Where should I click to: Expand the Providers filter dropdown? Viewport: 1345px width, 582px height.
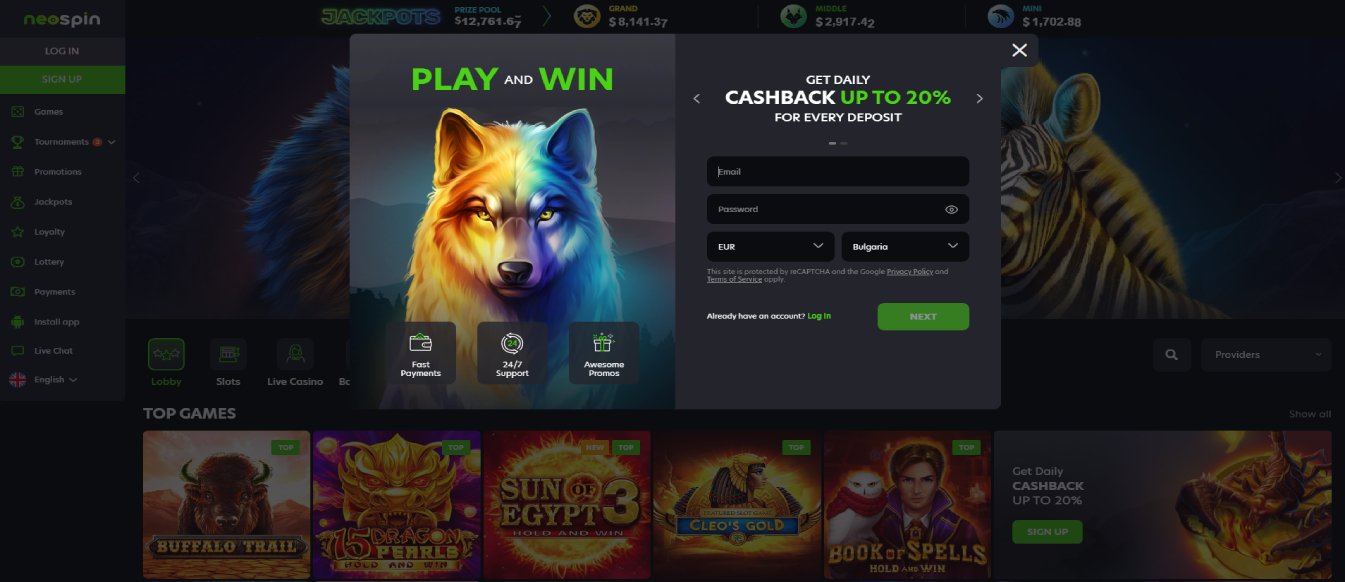coord(1268,355)
